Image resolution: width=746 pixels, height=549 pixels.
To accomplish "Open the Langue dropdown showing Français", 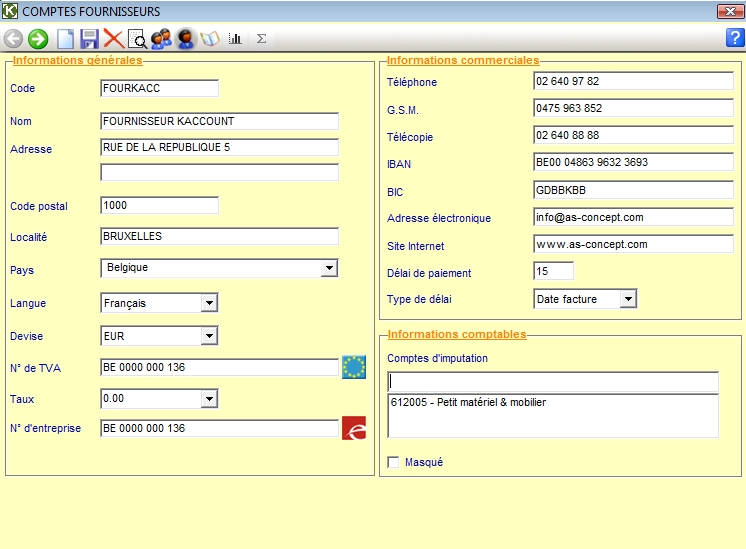I will click(209, 303).
